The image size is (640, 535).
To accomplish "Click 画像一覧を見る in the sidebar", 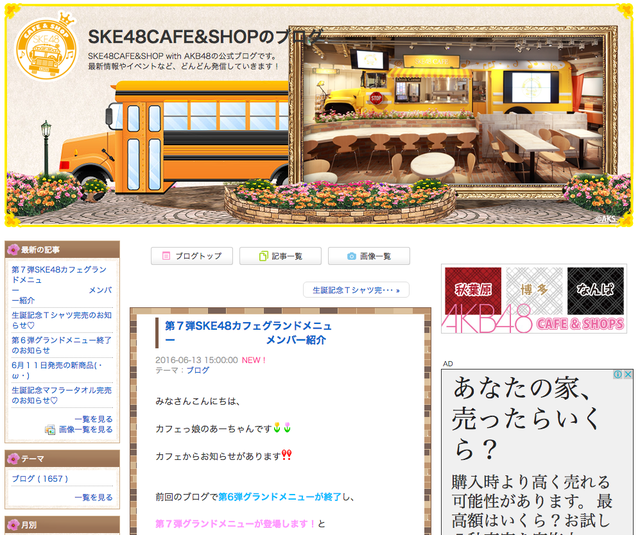I will (86, 429).
